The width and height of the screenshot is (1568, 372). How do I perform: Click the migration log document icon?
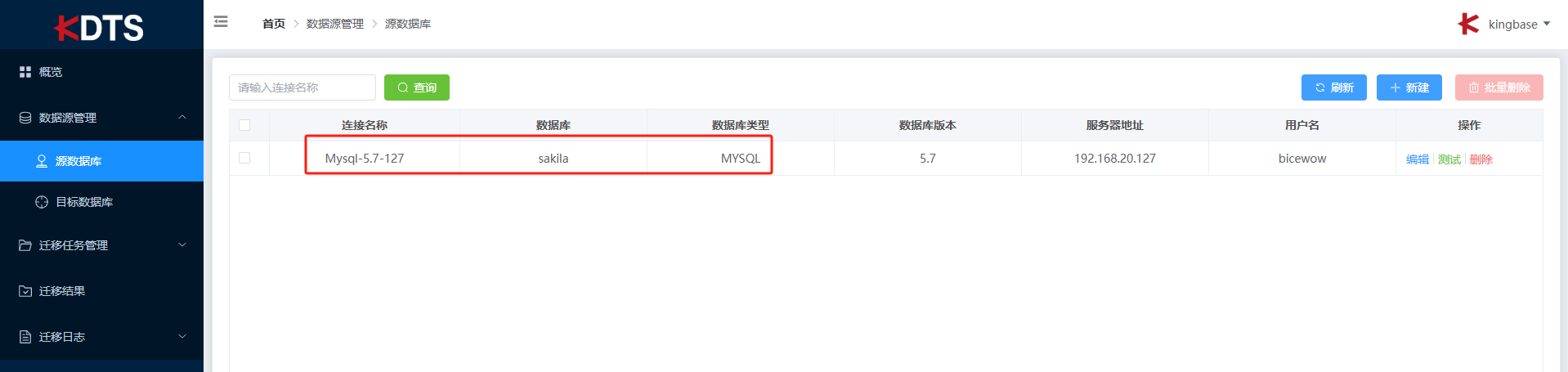25,337
